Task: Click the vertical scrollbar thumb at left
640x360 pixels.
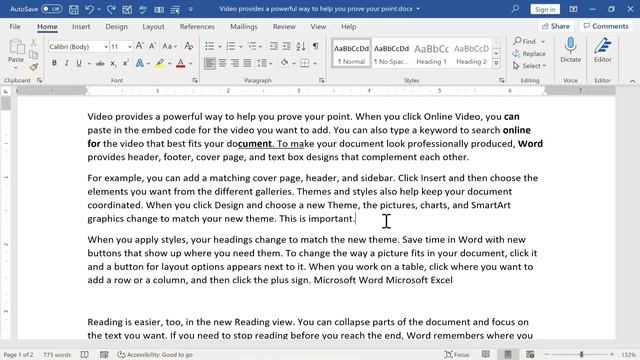Action: 6,104
